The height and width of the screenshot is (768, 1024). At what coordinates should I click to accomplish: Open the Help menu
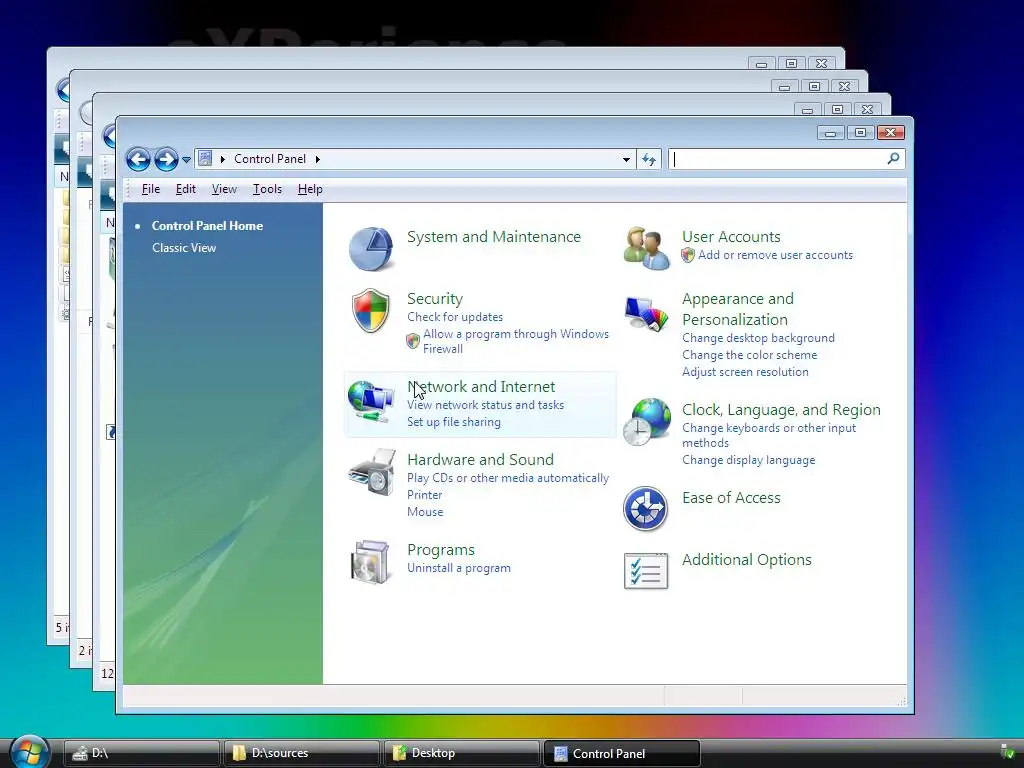[310, 189]
